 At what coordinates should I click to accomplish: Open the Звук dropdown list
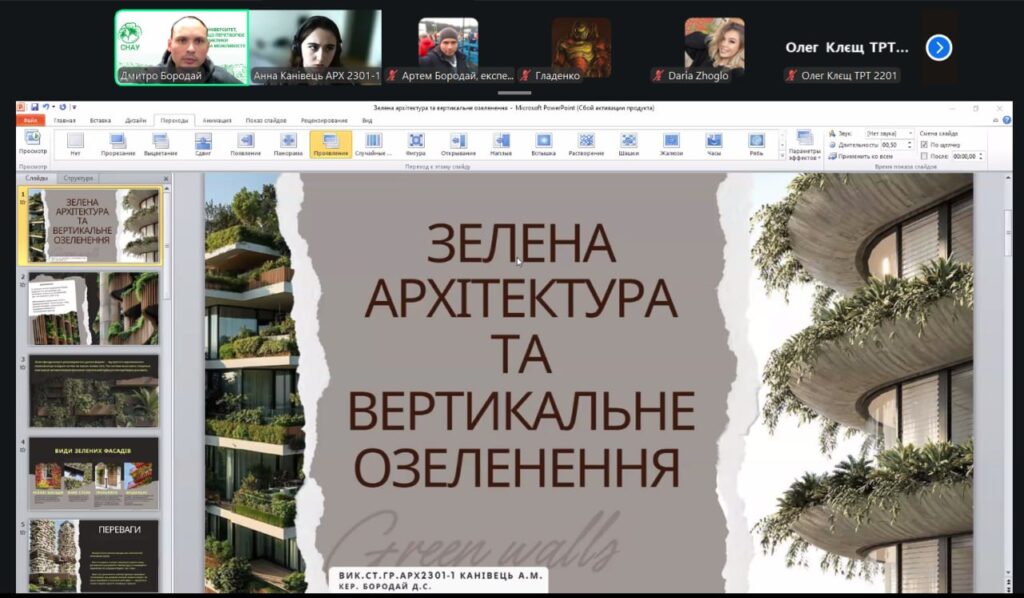pyautogui.click(x=909, y=133)
